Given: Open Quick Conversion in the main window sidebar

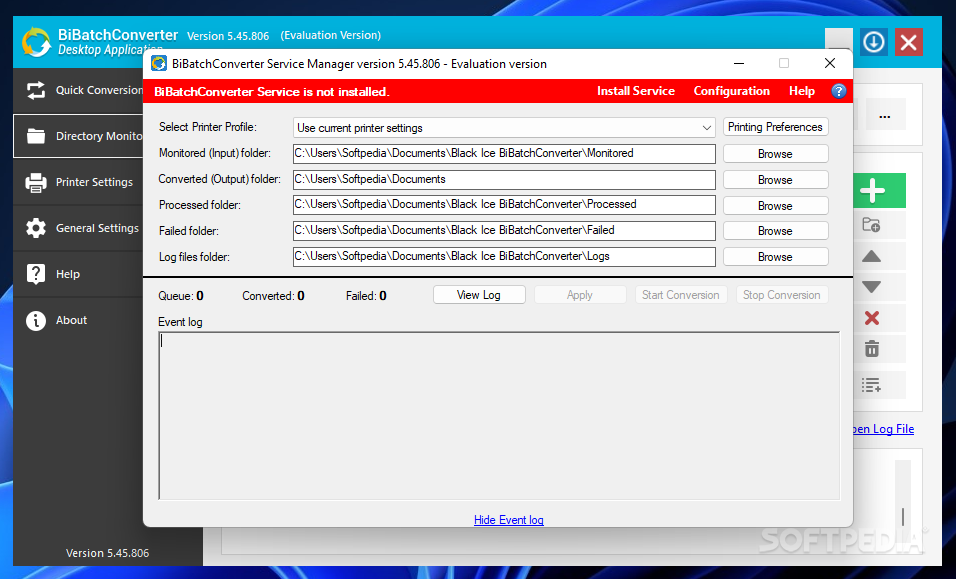Looking at the screenshot, I should click(78, 90).
